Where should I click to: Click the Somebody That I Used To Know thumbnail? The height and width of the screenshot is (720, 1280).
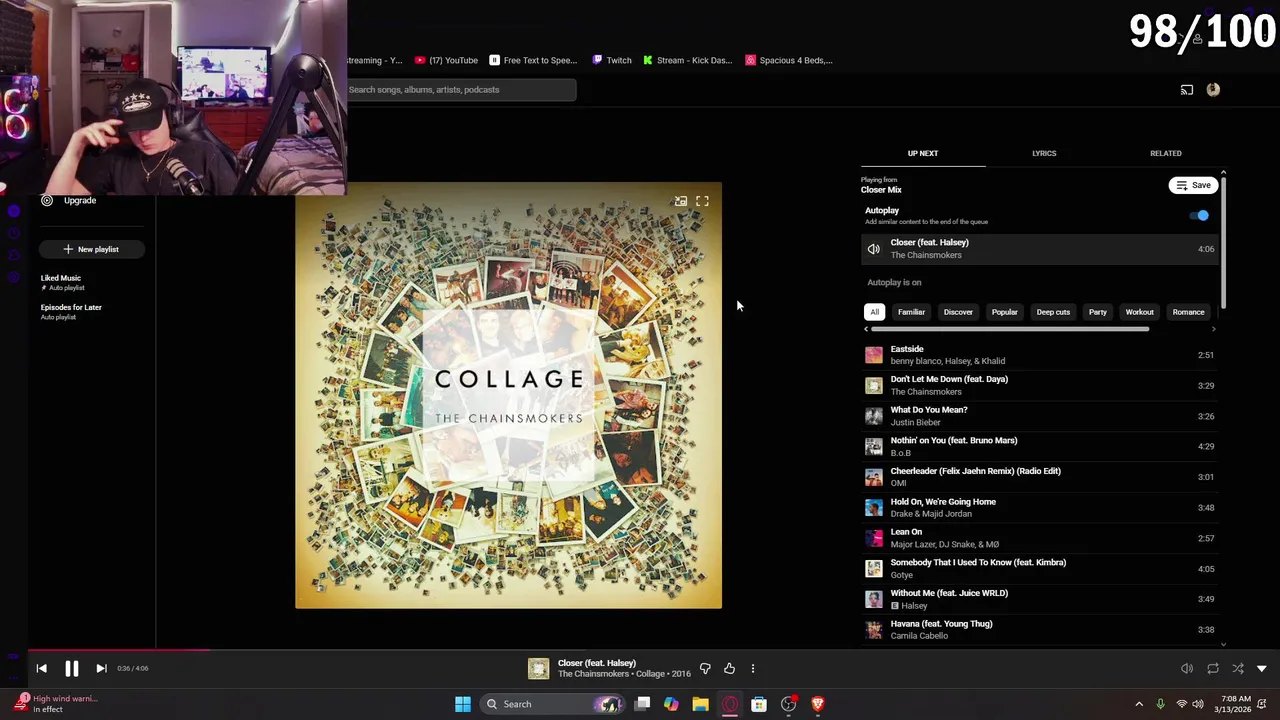click(874, 569)
